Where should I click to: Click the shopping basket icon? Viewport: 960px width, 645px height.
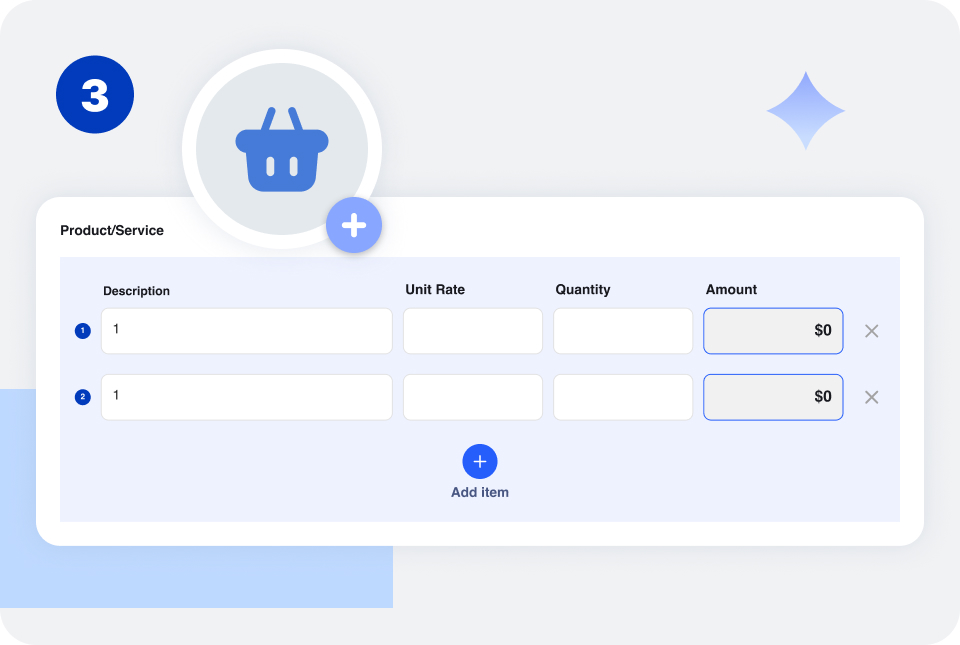(x=282, y=149)
